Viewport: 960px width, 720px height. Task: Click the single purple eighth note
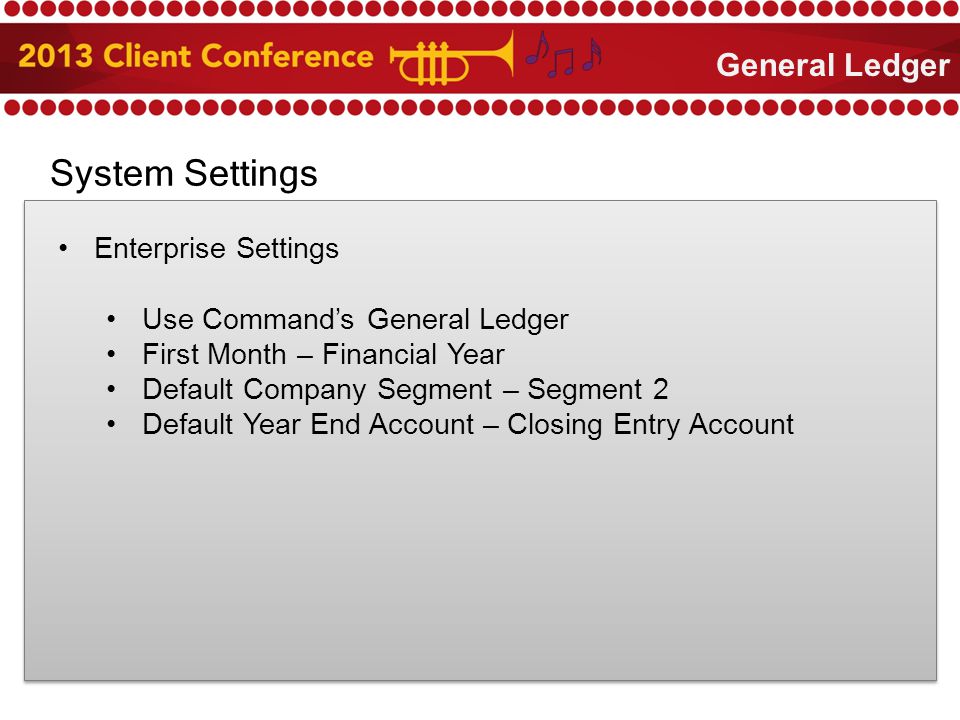[537, 48]
